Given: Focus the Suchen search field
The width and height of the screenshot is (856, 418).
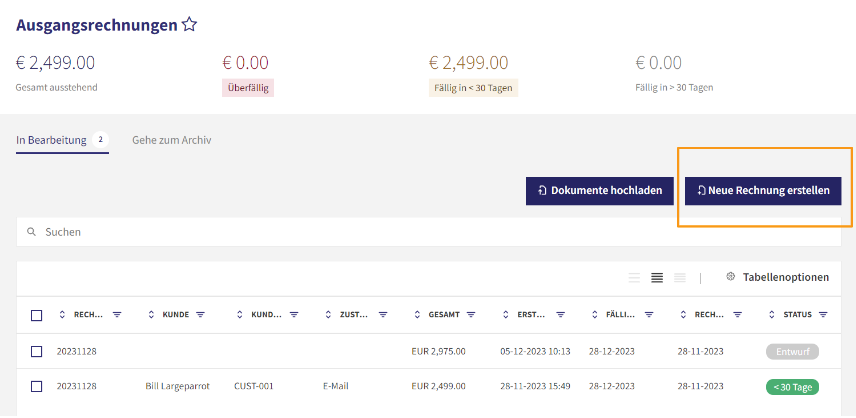Looking at the screenshot, I should [429, 232].
